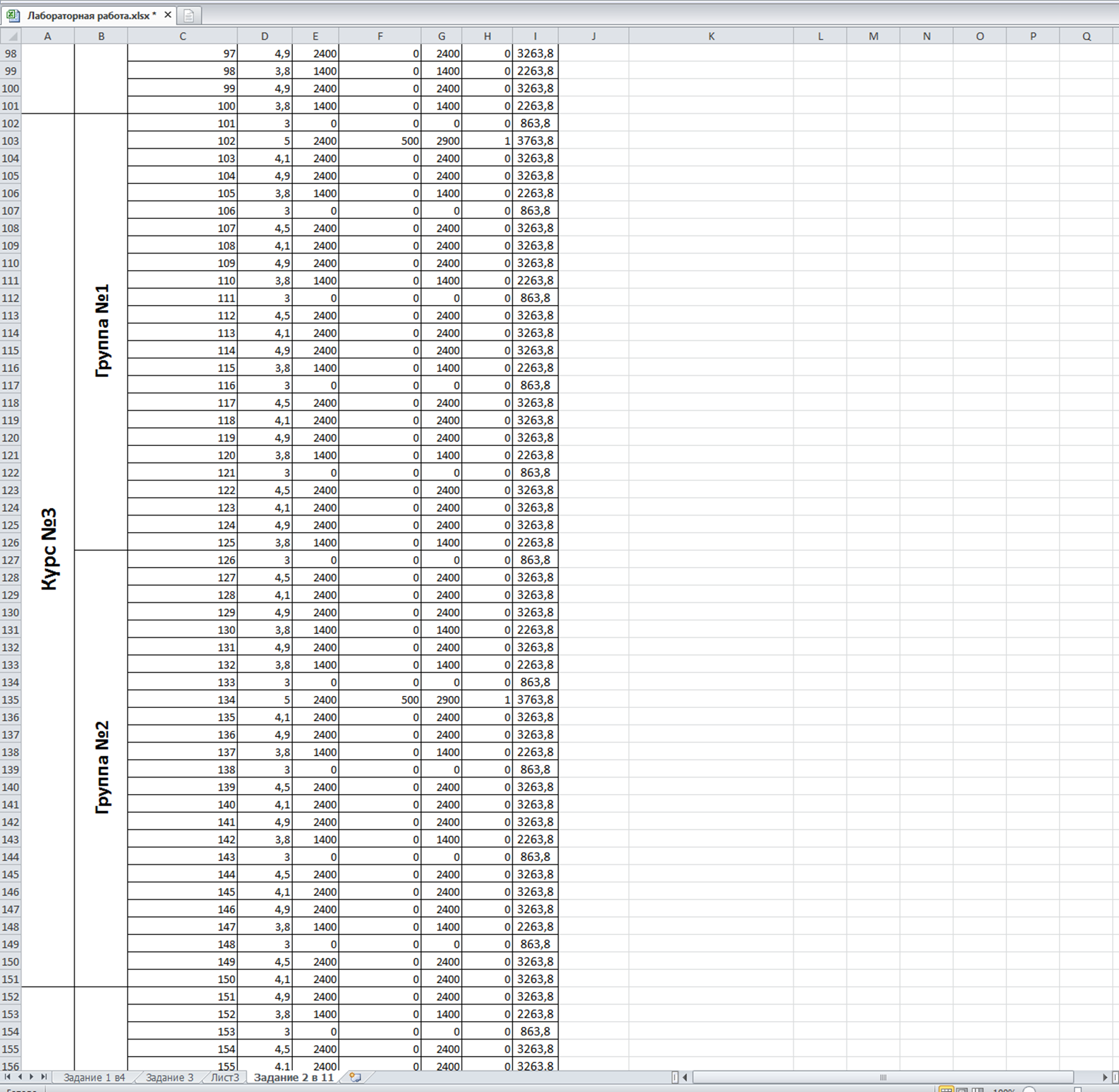1119x1092 pixels.
Task: Click the 1400 value in column E of row 99
Action: [316, 71]
